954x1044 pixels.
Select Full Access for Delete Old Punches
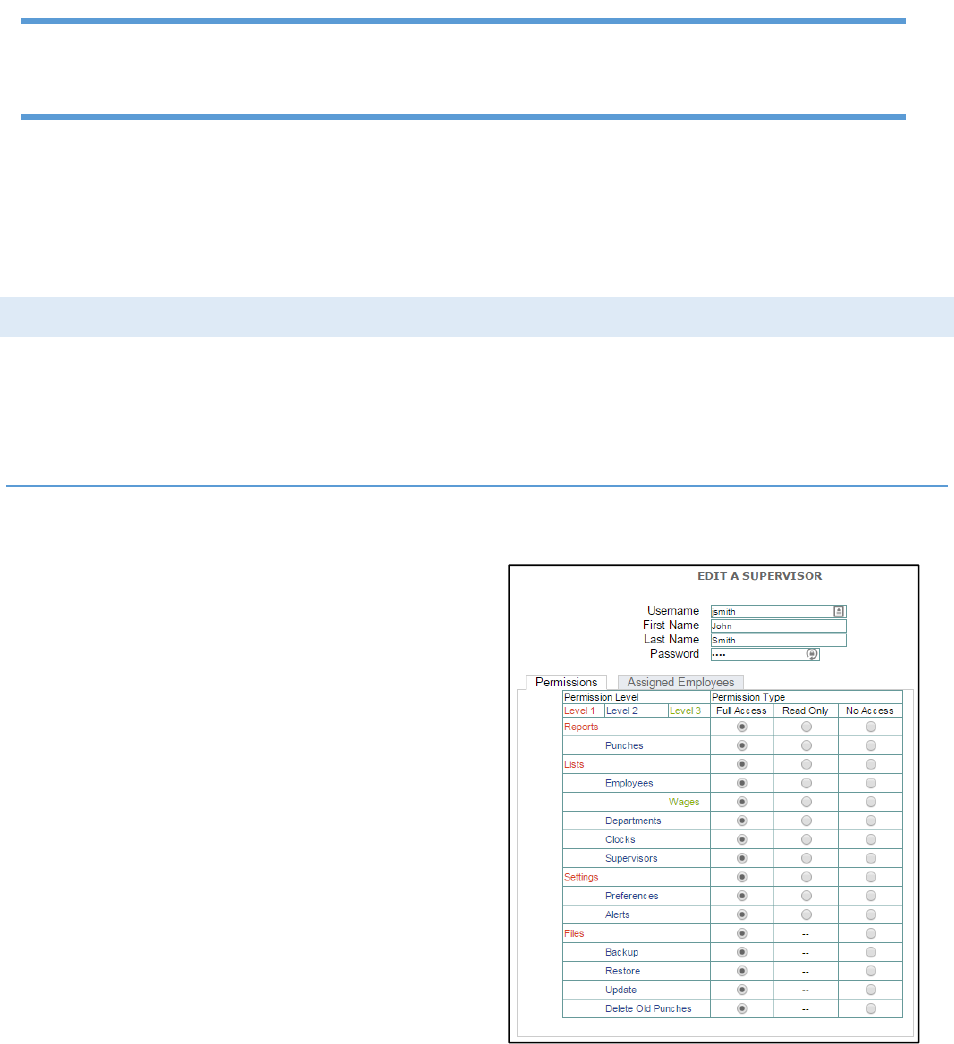coord(742,1009)
